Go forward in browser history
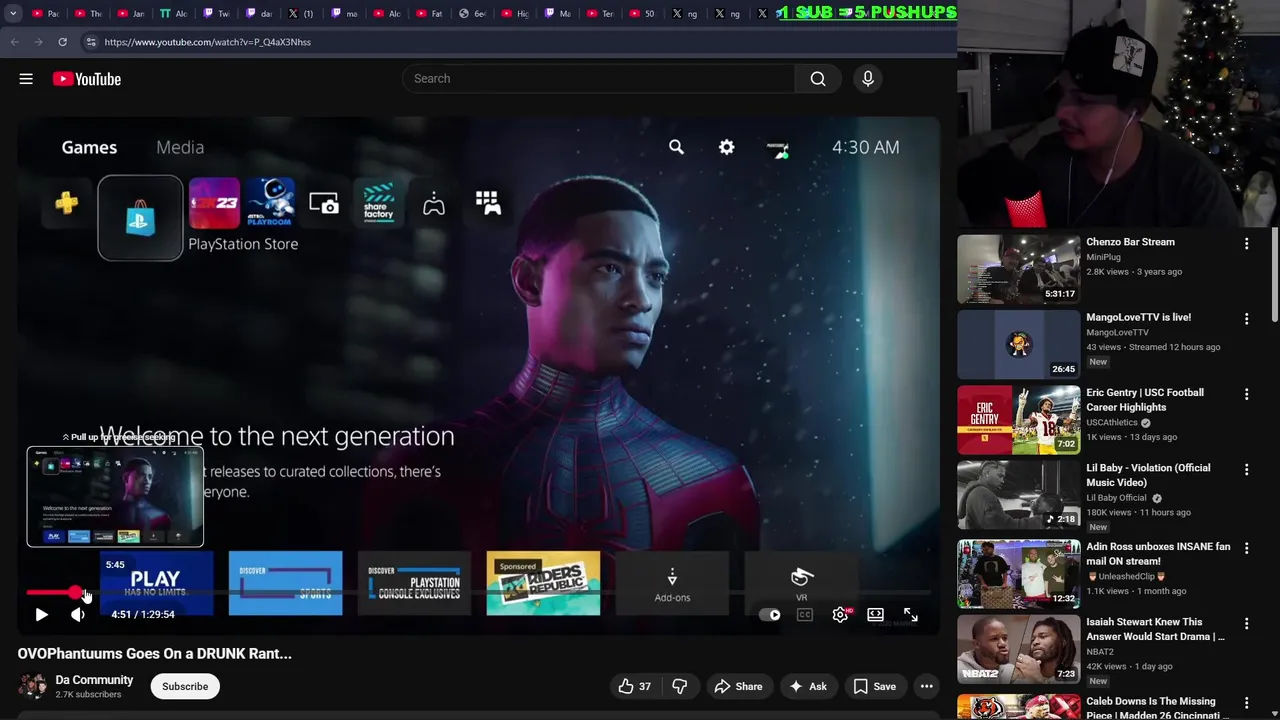 coord(38,42)
